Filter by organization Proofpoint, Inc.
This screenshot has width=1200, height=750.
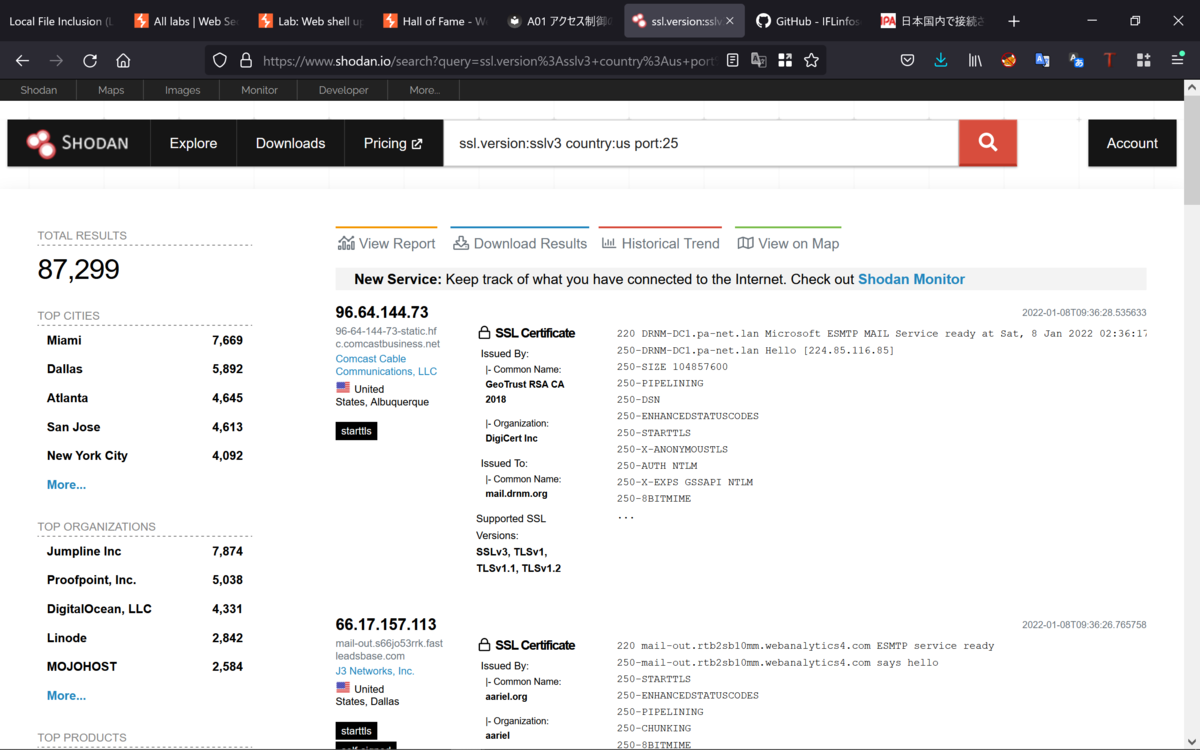pyautogui.click(x=91, y=580)
